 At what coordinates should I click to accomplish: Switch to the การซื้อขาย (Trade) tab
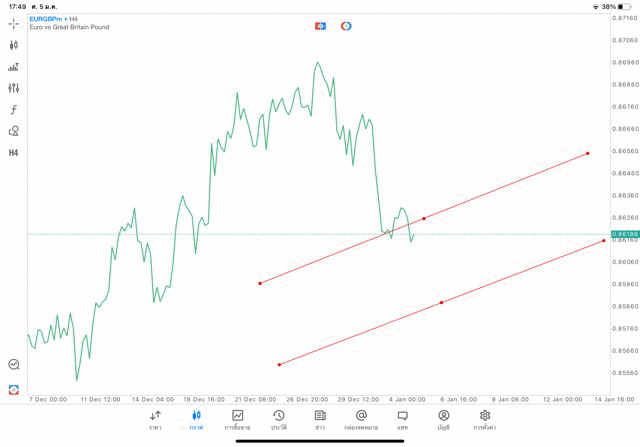(238, 420)
